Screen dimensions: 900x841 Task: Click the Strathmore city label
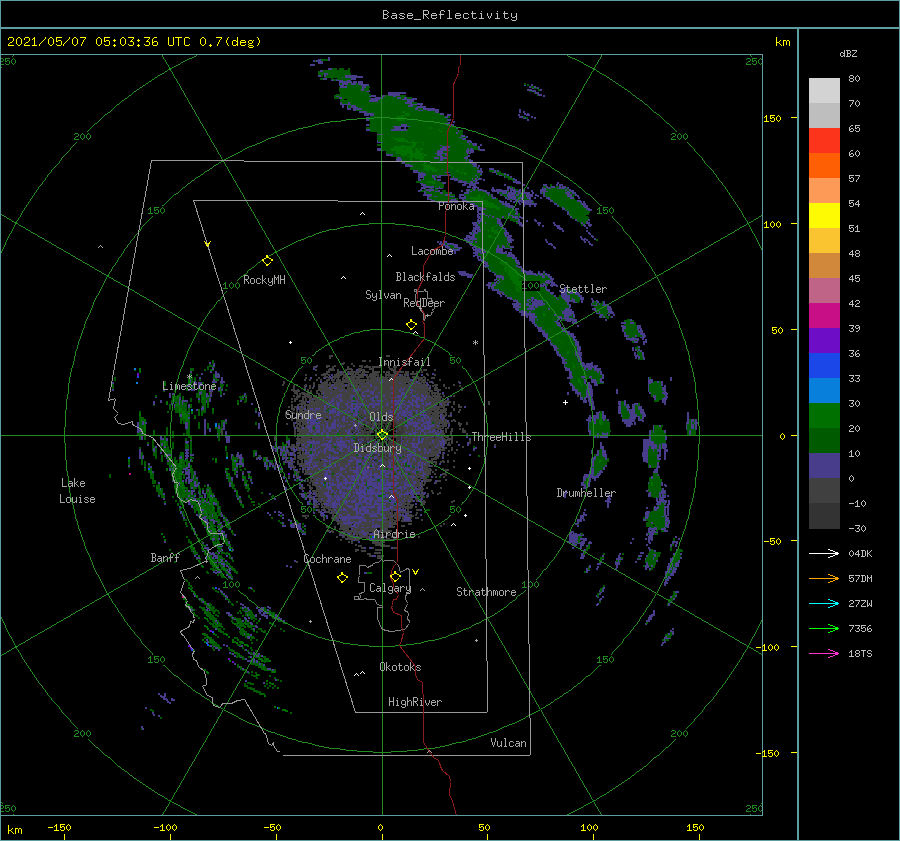[486, 592]
